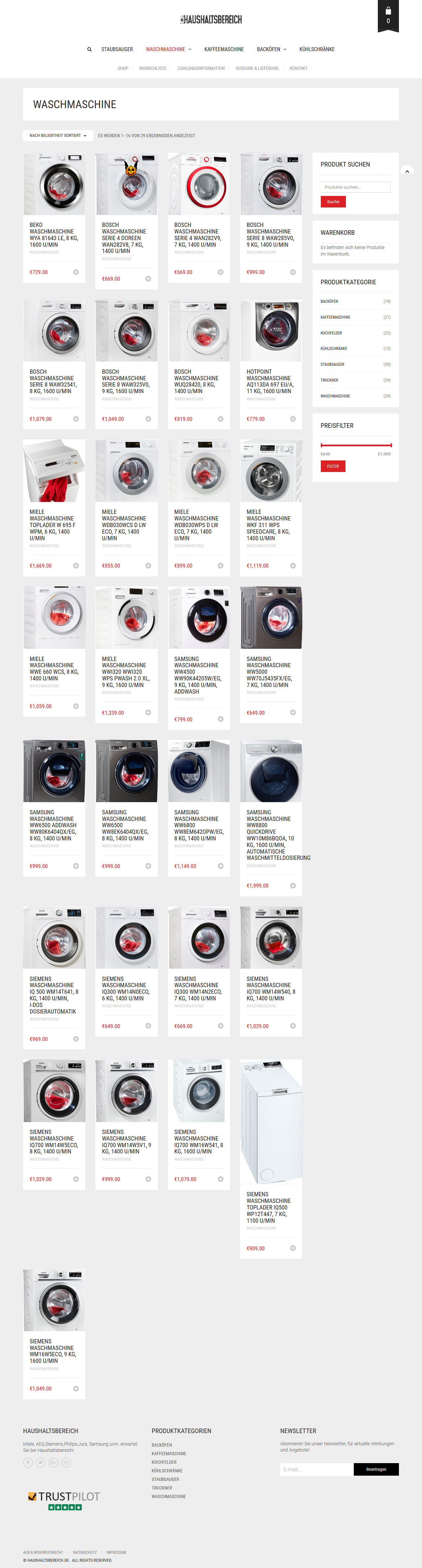Add Miele Toplader W 695 F to cart
Image resolution: width=422 pixels, height=1568 pixels.
click(x=76, y=565)
